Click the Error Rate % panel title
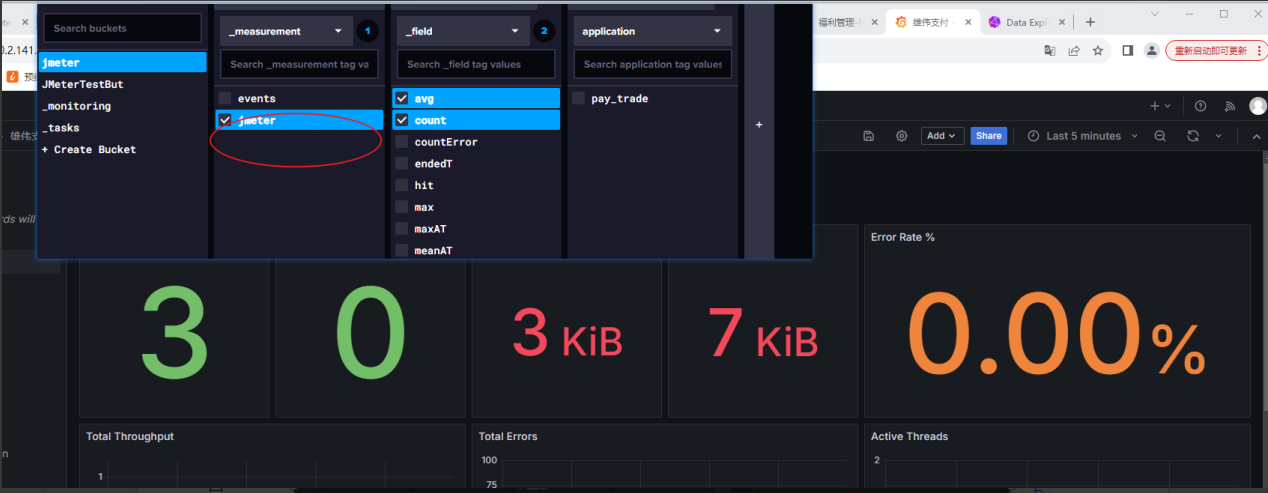The height and width of the screenshot is (493, 1268). [903, 237]
